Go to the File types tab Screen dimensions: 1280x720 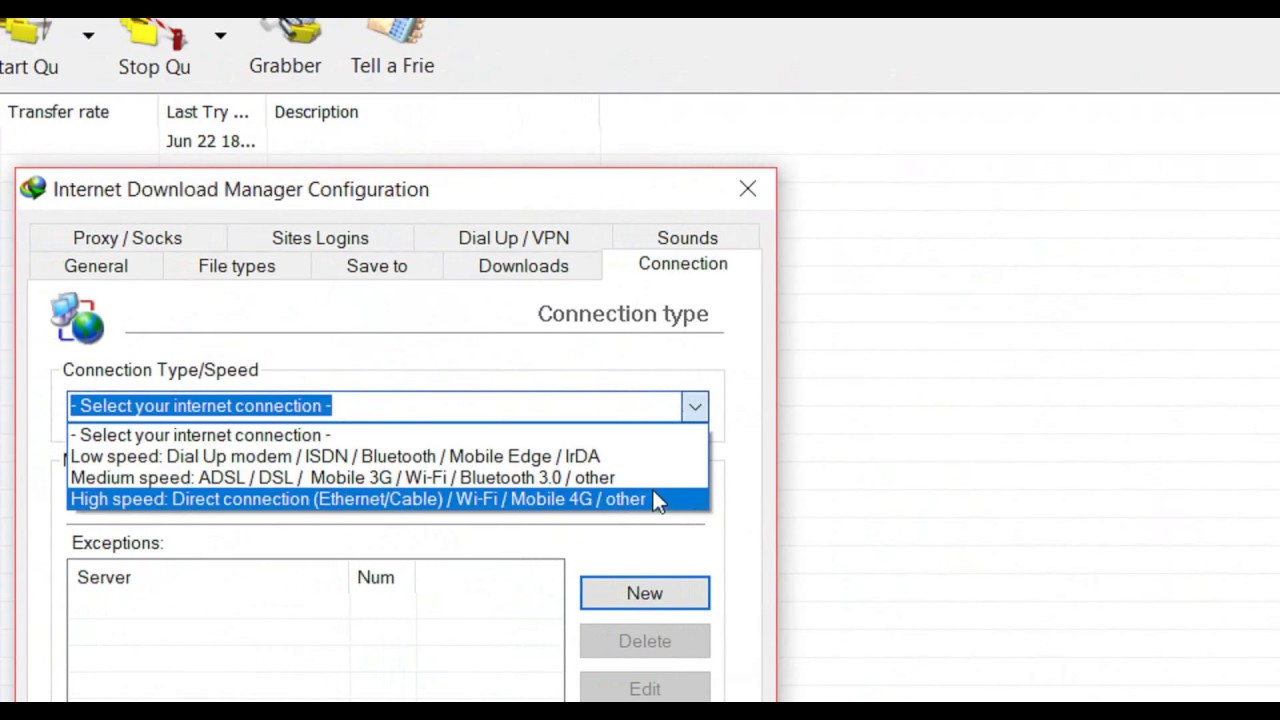click(237, 266)
